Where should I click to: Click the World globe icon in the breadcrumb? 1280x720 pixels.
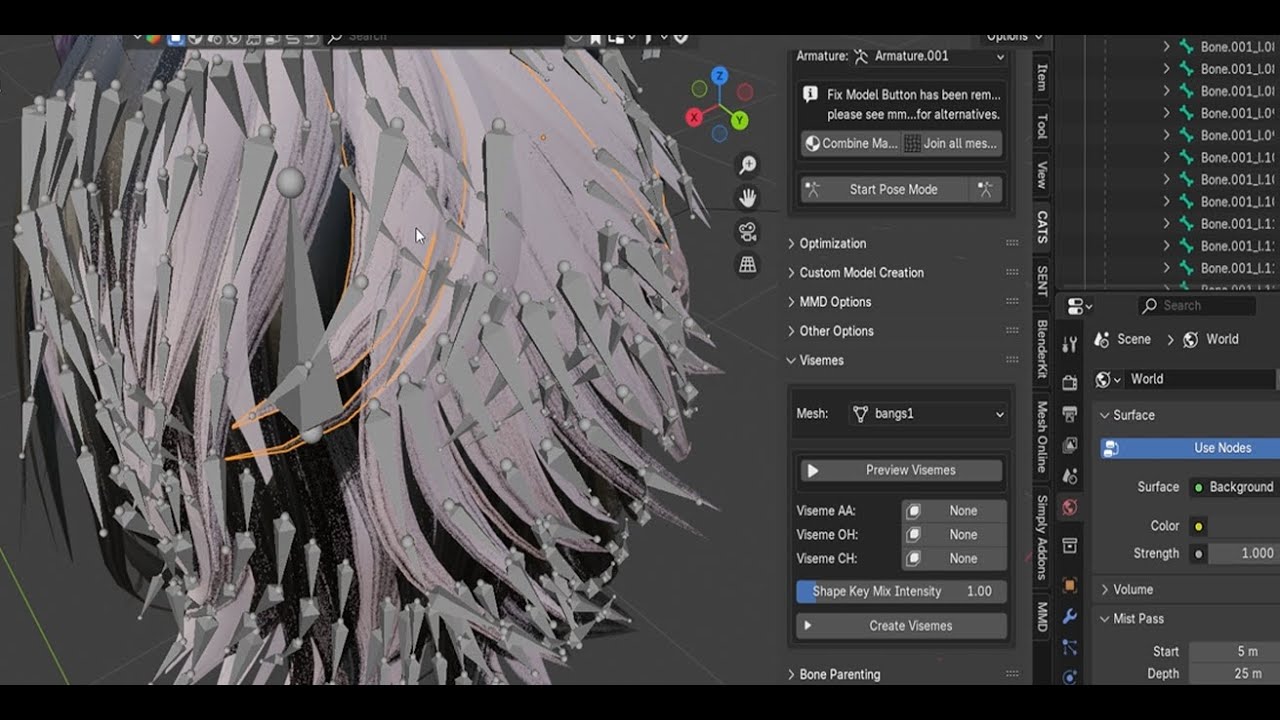[1190, 339]
